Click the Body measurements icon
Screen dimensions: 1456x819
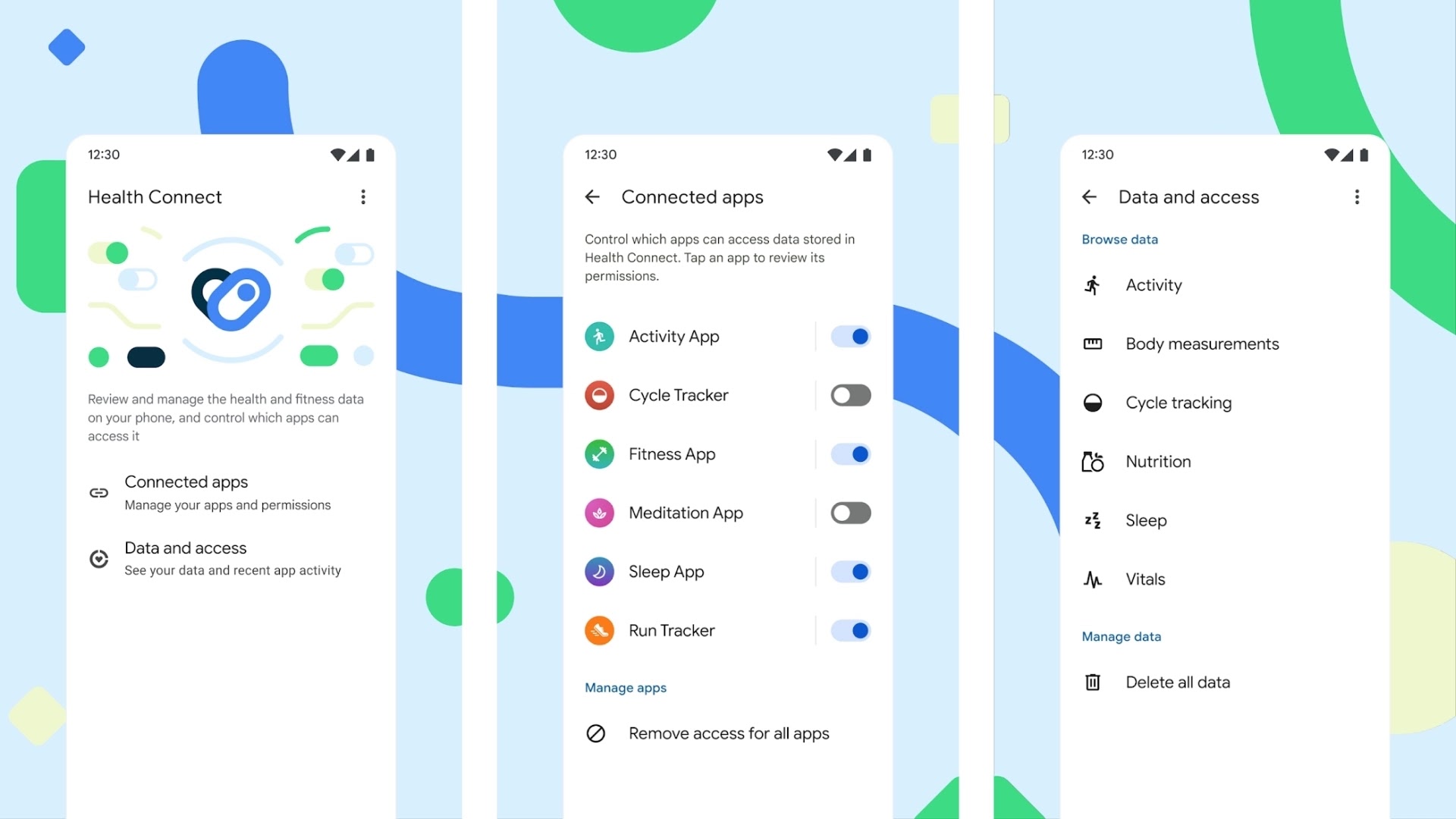[x=1094, y=343]
